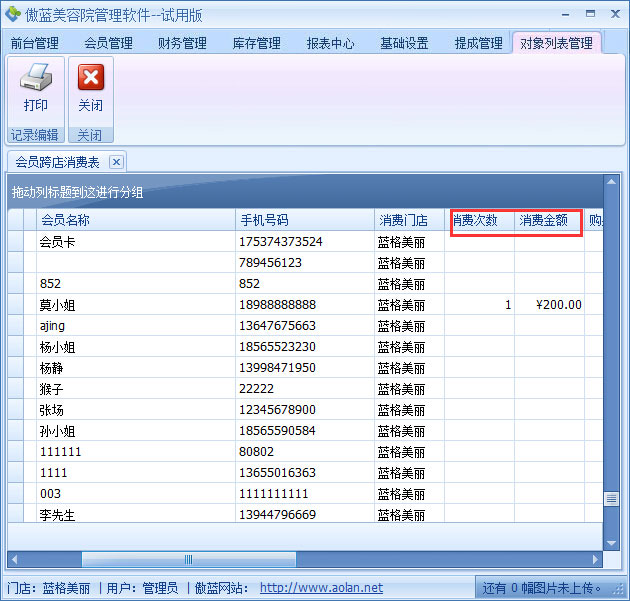Click the 打印 printer icon
The width and height of the screenshot is (630, 601).
point(35,78)
